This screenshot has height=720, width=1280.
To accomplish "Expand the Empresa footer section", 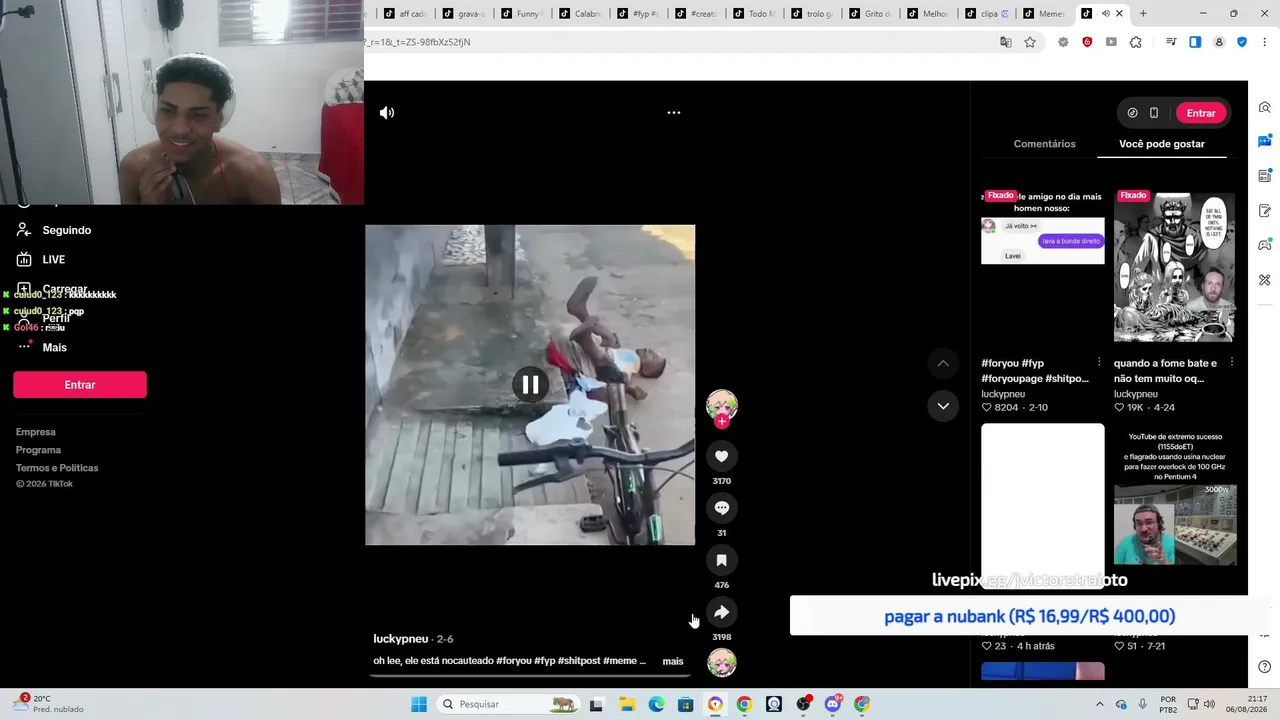I will [x=36, y=432].
